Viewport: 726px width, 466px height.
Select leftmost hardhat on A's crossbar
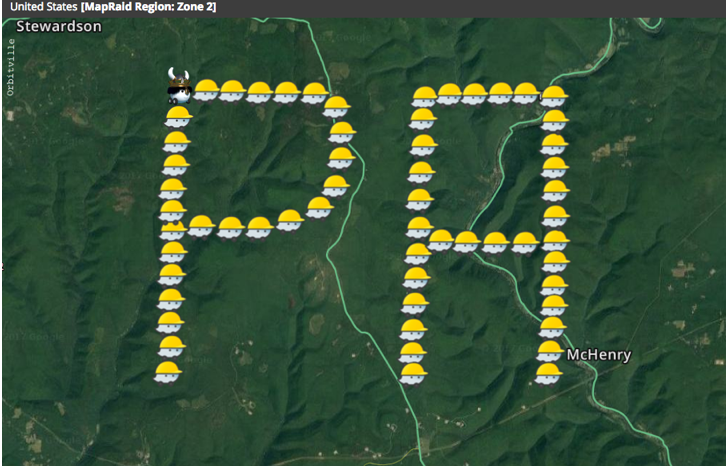pyautogui.click(x=440, y=240)
